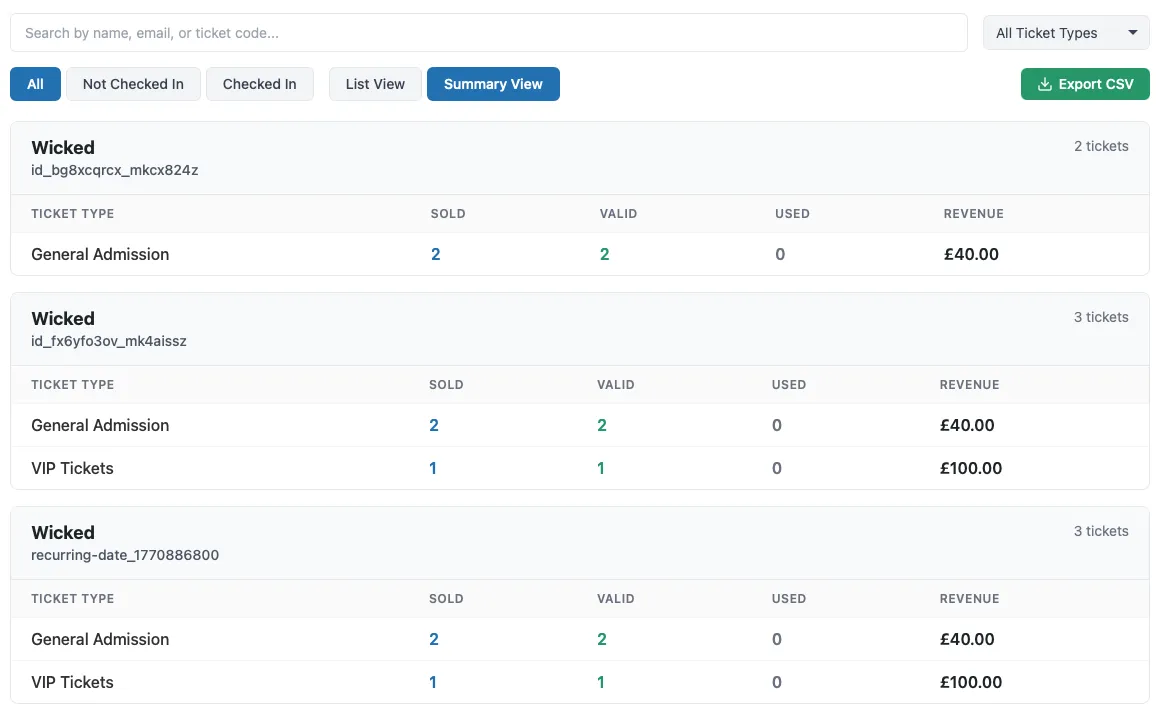Click the £100.00 revenue in second Wicked card

[971, 468]
